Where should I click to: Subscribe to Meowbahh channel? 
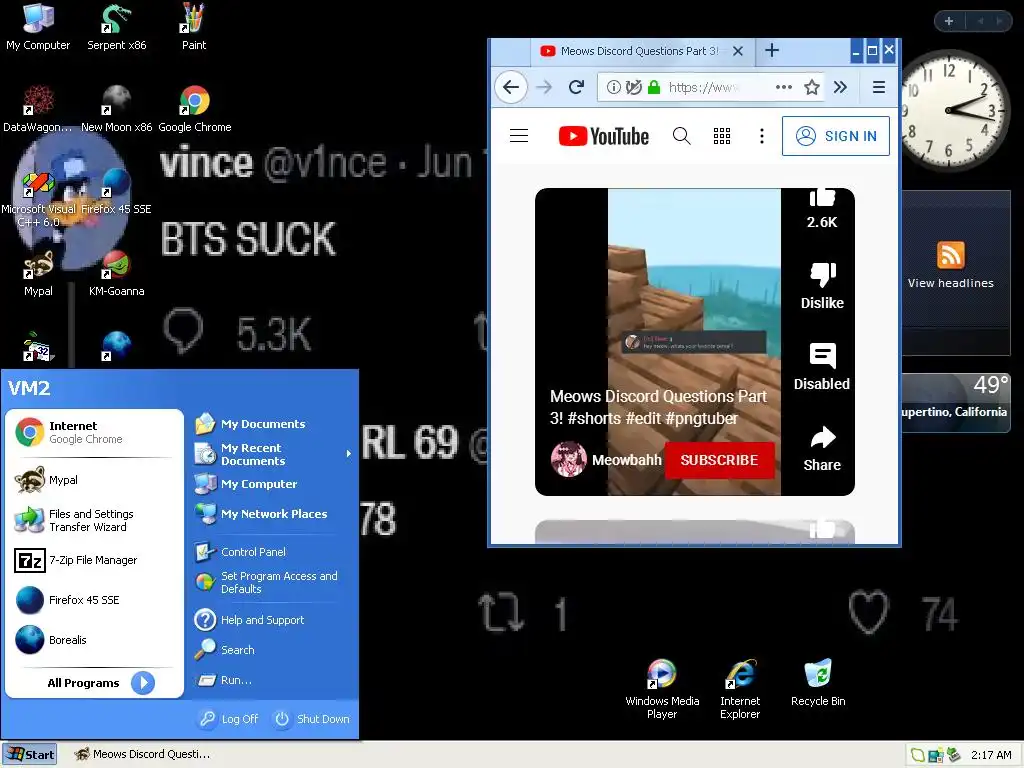click(720, 460)
